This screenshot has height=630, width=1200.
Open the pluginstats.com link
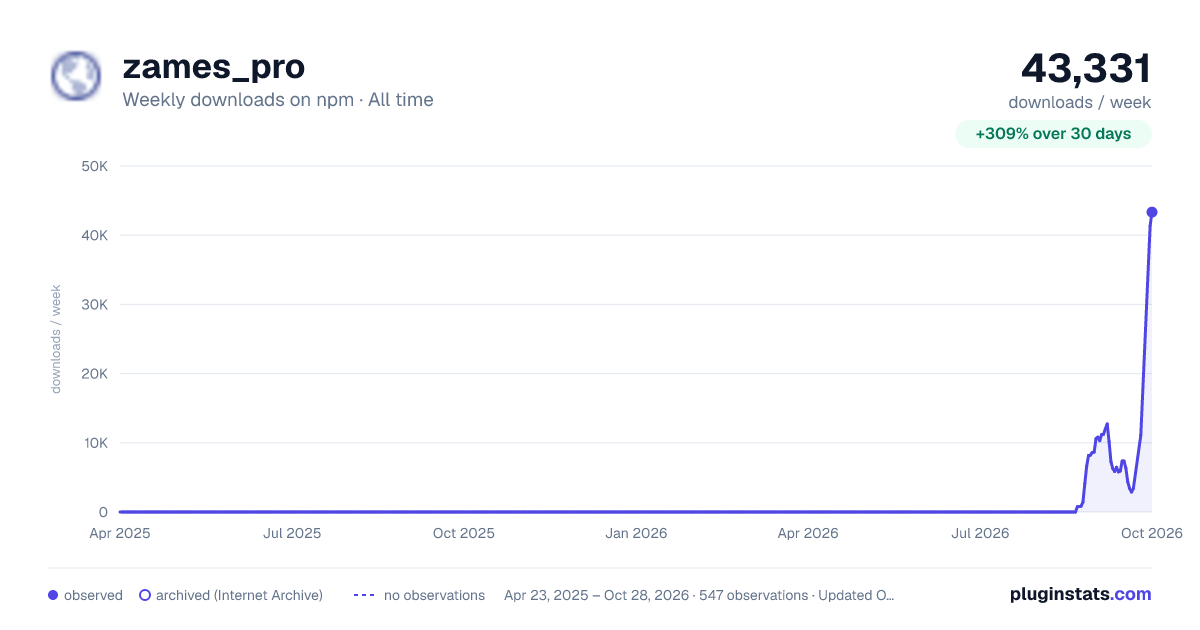1081,594
